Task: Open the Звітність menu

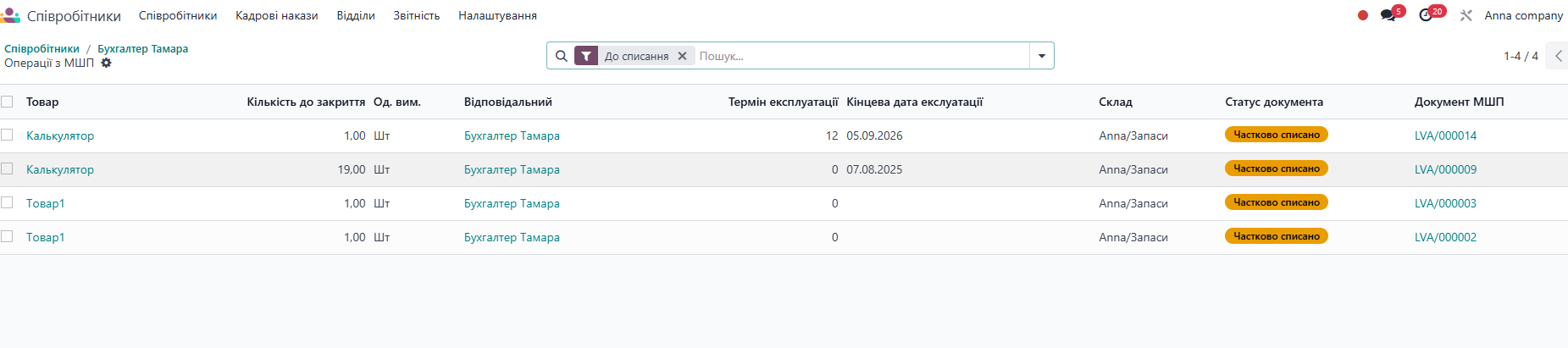Action: tap(416, 15)
